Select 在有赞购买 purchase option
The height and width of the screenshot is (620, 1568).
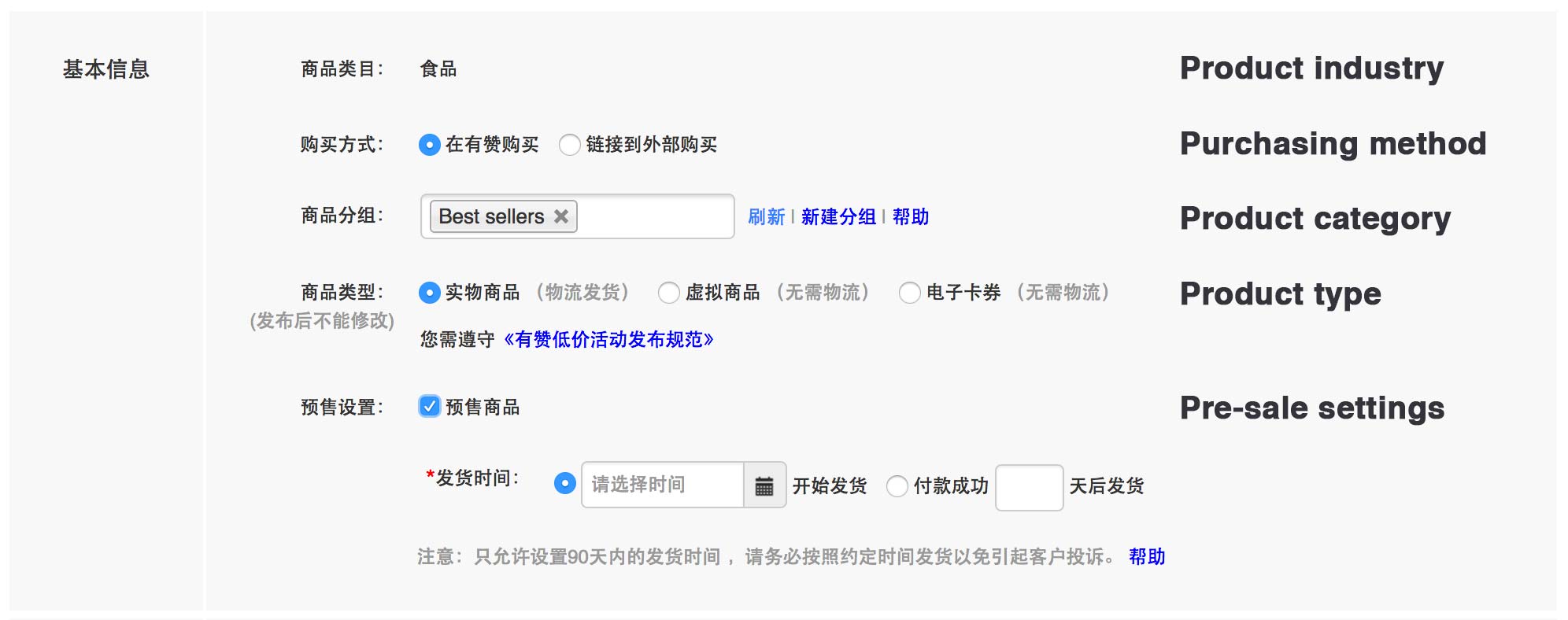coord(429,145)
